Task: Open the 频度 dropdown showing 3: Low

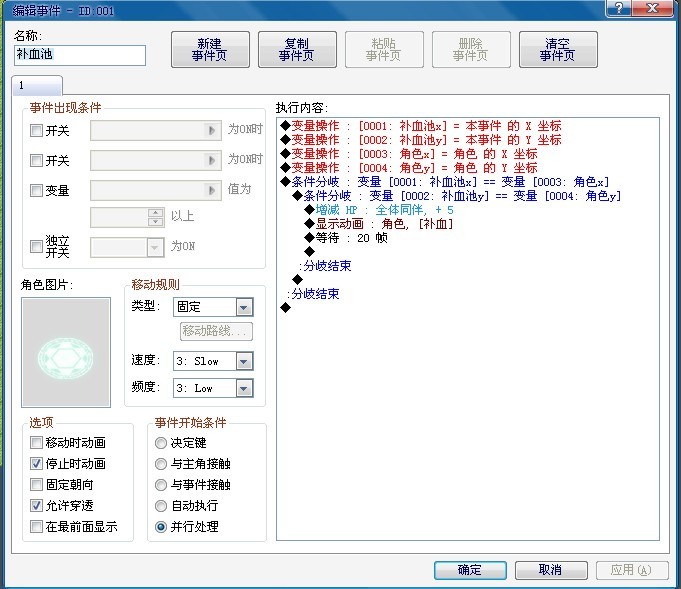Action: (x=213, y=388)
